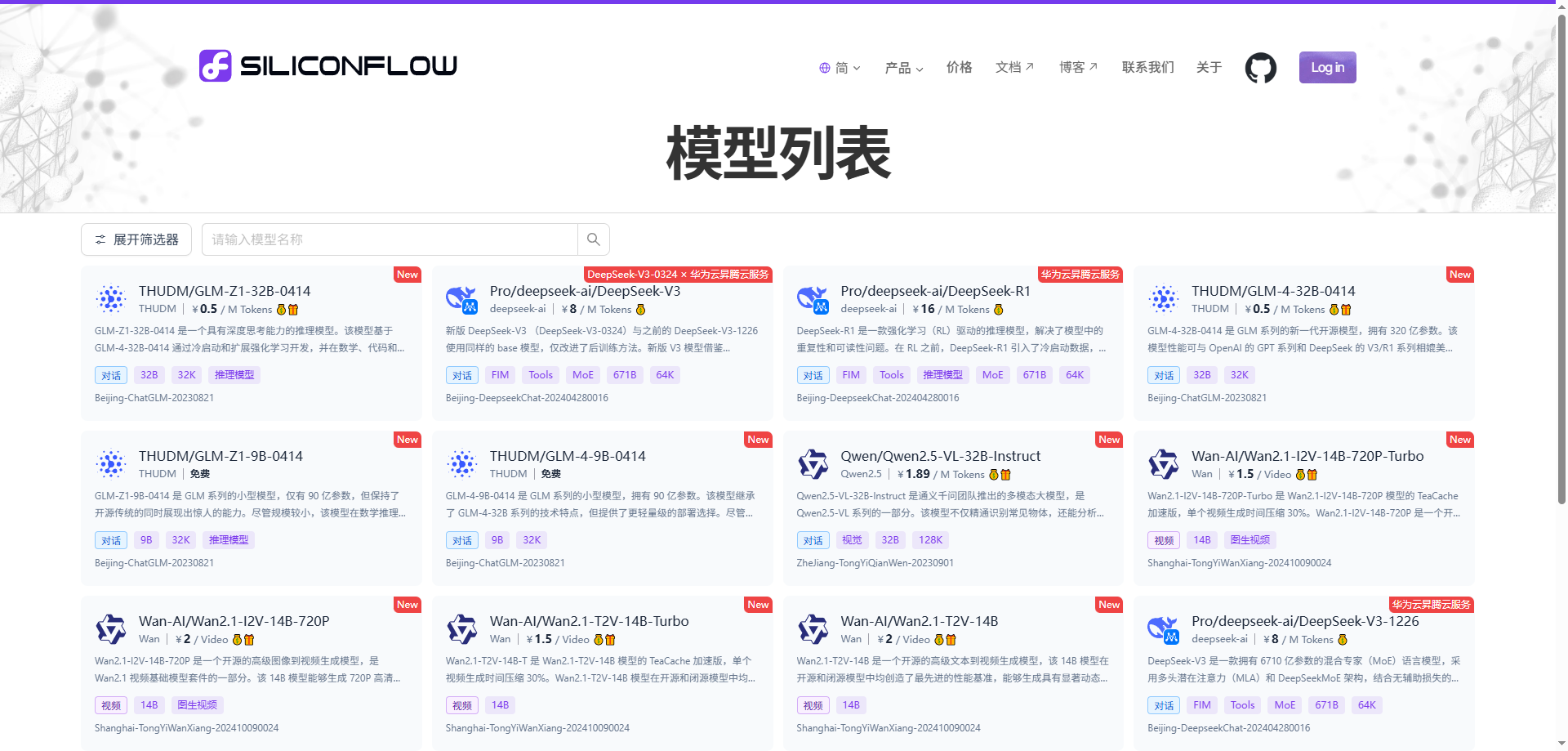Click the search magnifier icon
This screenshot has height=751, width=1568.
[594, 239]
